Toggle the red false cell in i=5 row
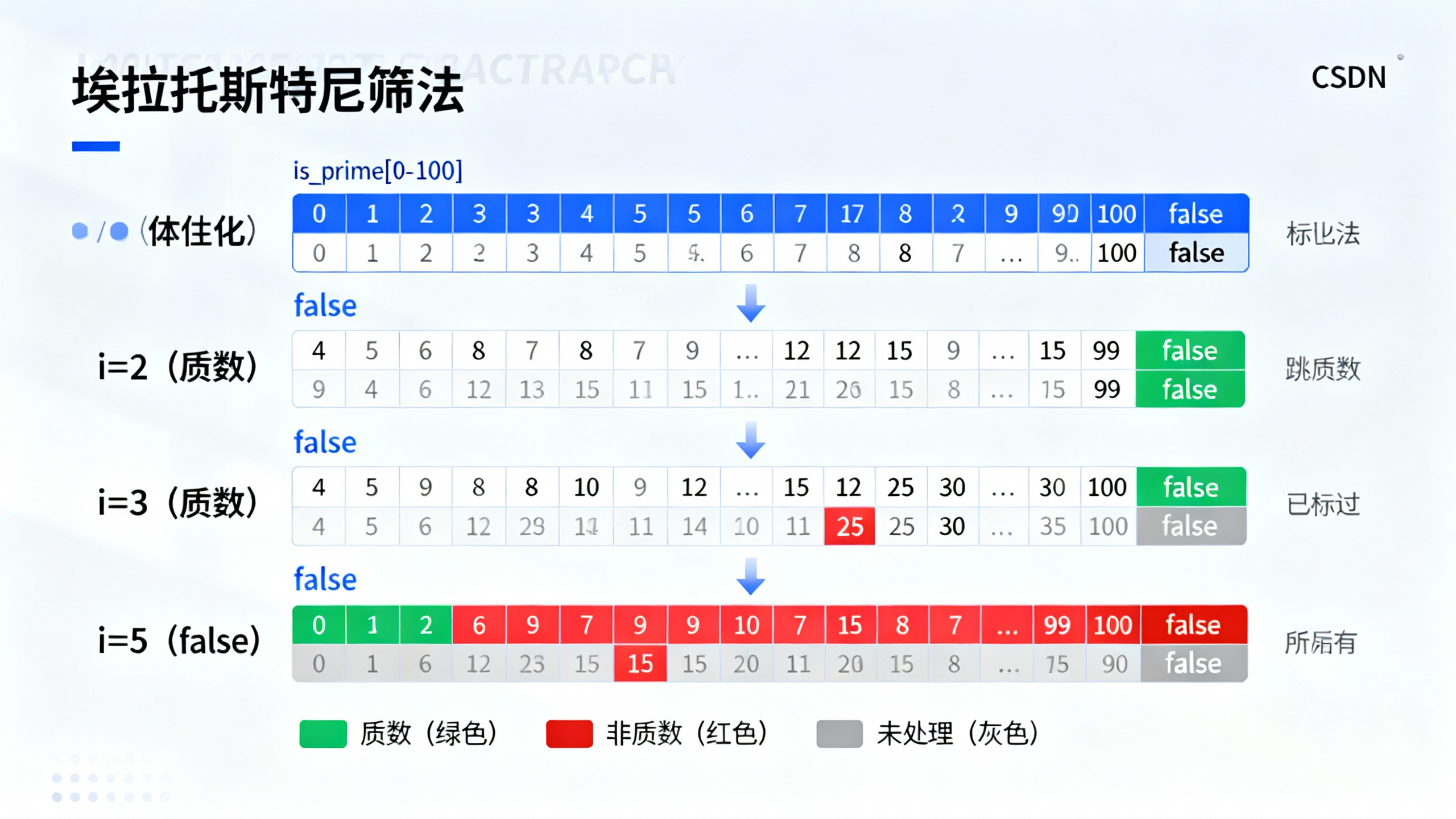 point(1194,624)
